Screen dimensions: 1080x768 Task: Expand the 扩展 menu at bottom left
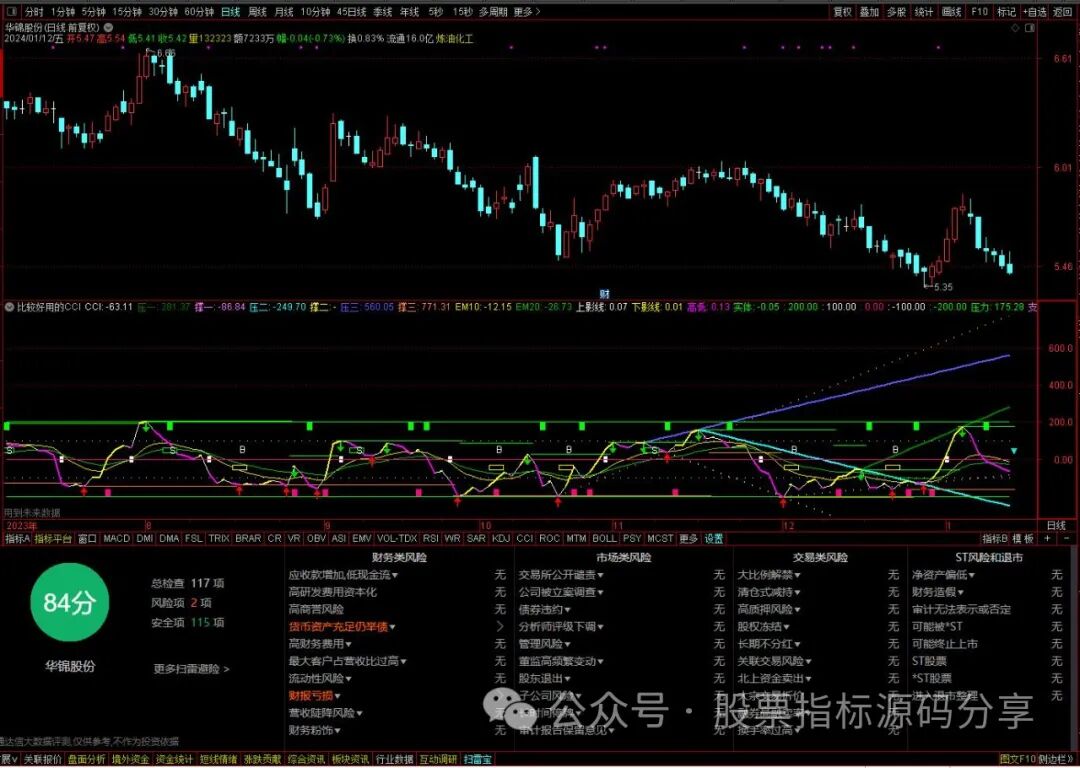(9, 759)
